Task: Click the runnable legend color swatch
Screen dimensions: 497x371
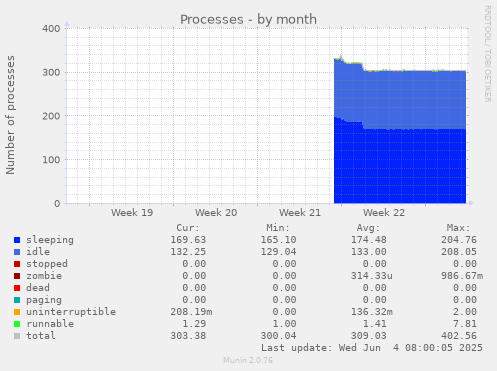Action: (17, 324)
